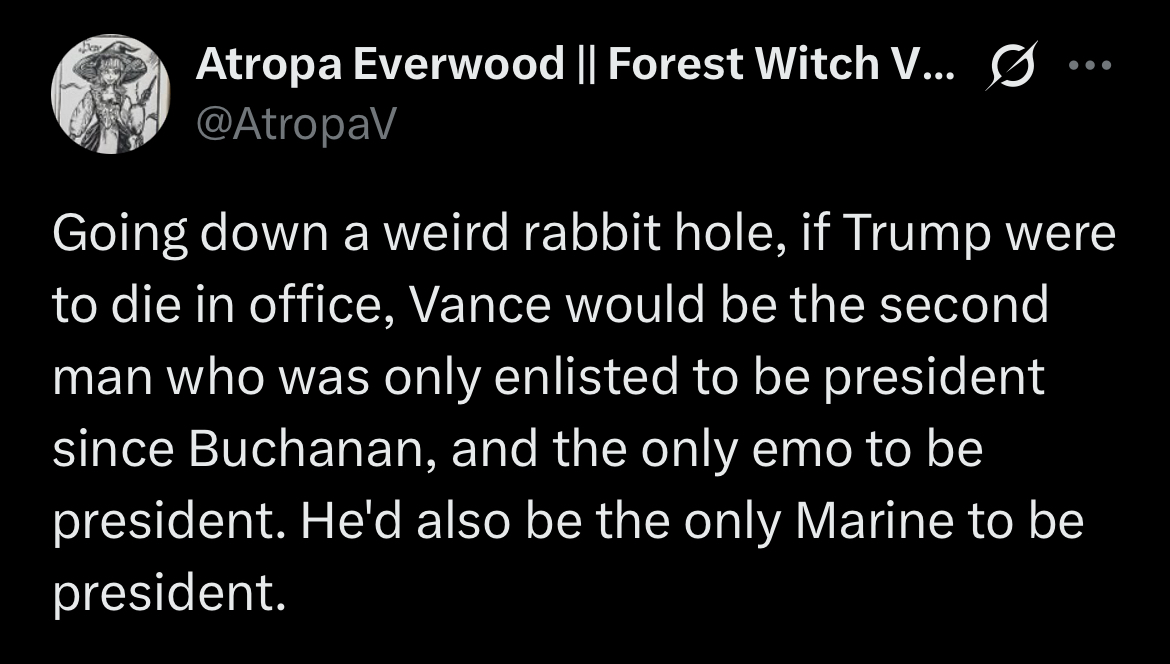The width and height of the screenshot is (1170, 664).
Task: Click the word "Marine" in the post
Action: [x=875, y=522]
